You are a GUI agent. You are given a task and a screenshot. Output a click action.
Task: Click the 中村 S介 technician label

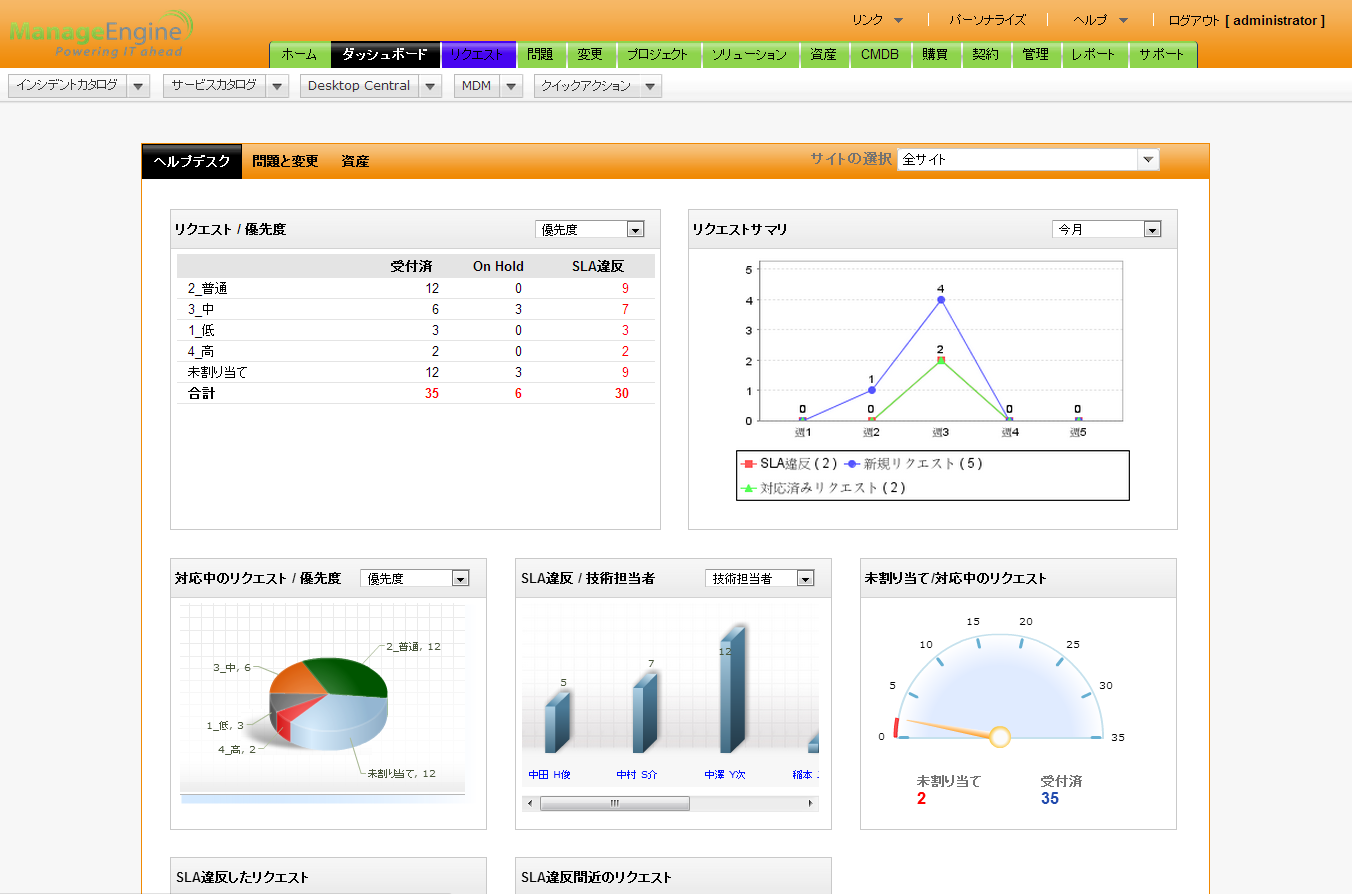637,775
